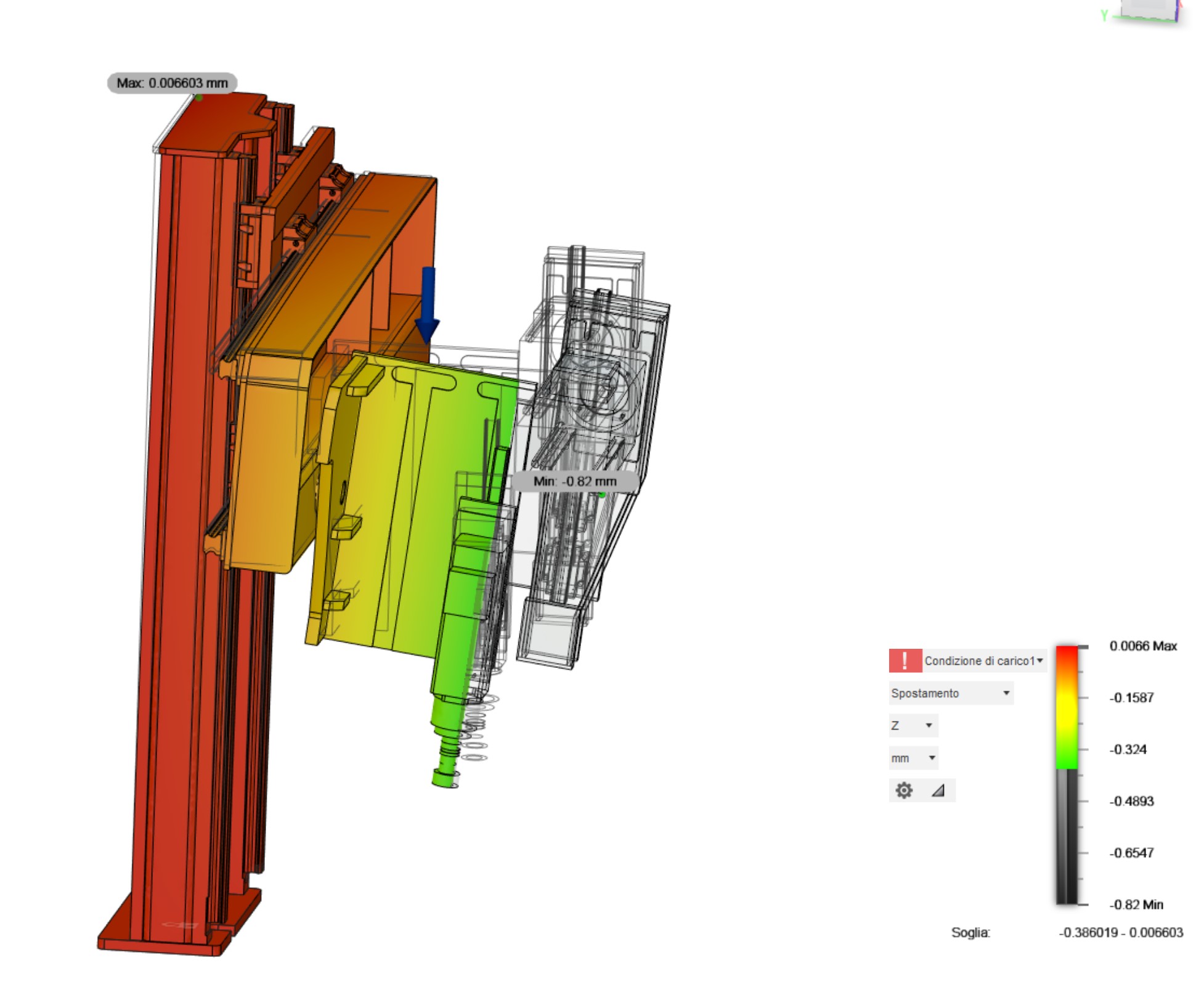The height and width of the screenshot is (992, 1204).
Task: Click the -0.6547 legend value
Action: [1131, 853]
